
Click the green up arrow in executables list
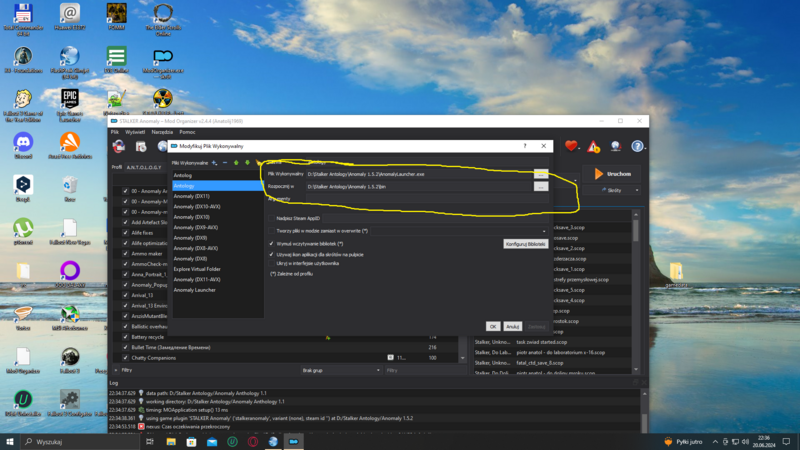236,163
